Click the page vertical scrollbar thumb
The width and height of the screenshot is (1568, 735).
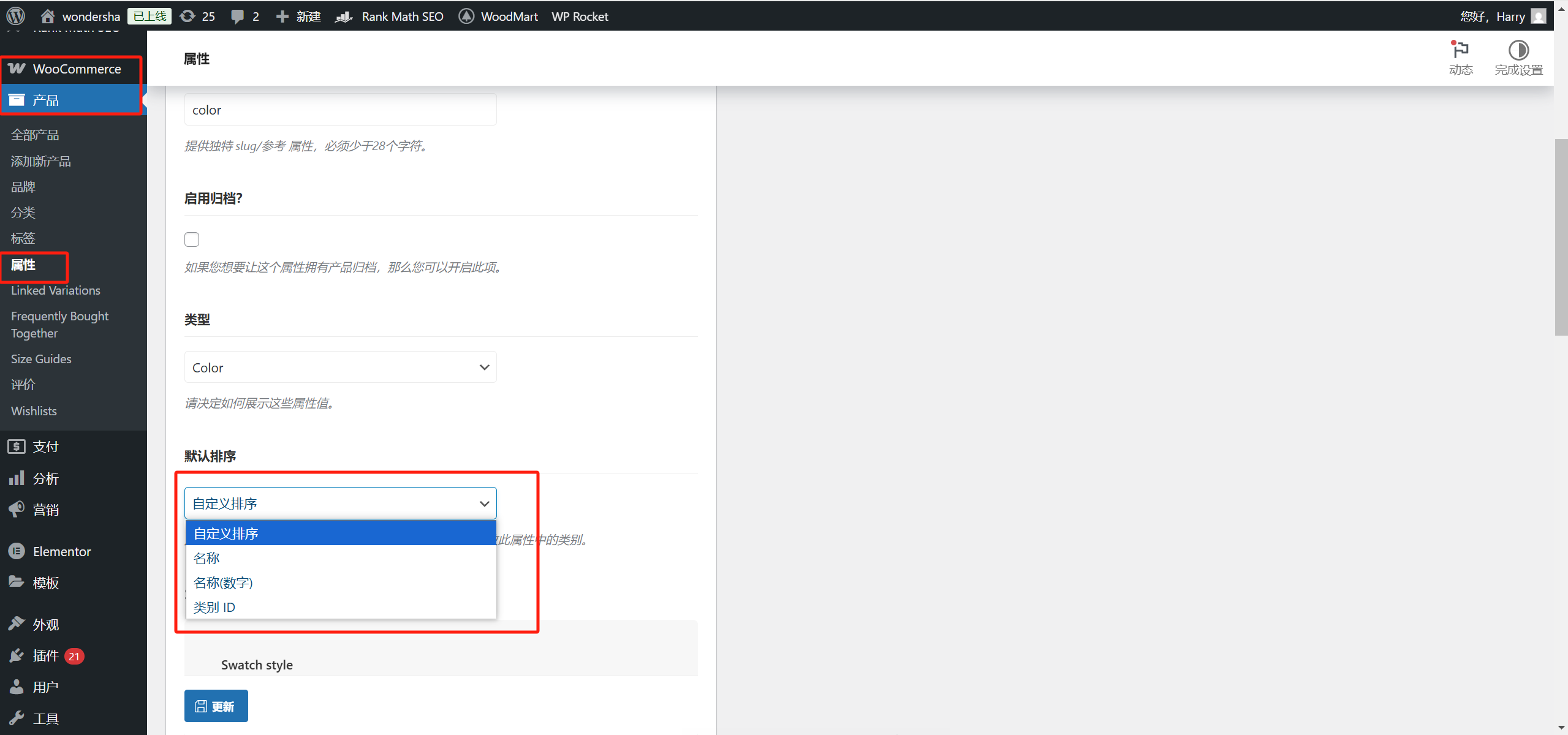click(1561, 237)
